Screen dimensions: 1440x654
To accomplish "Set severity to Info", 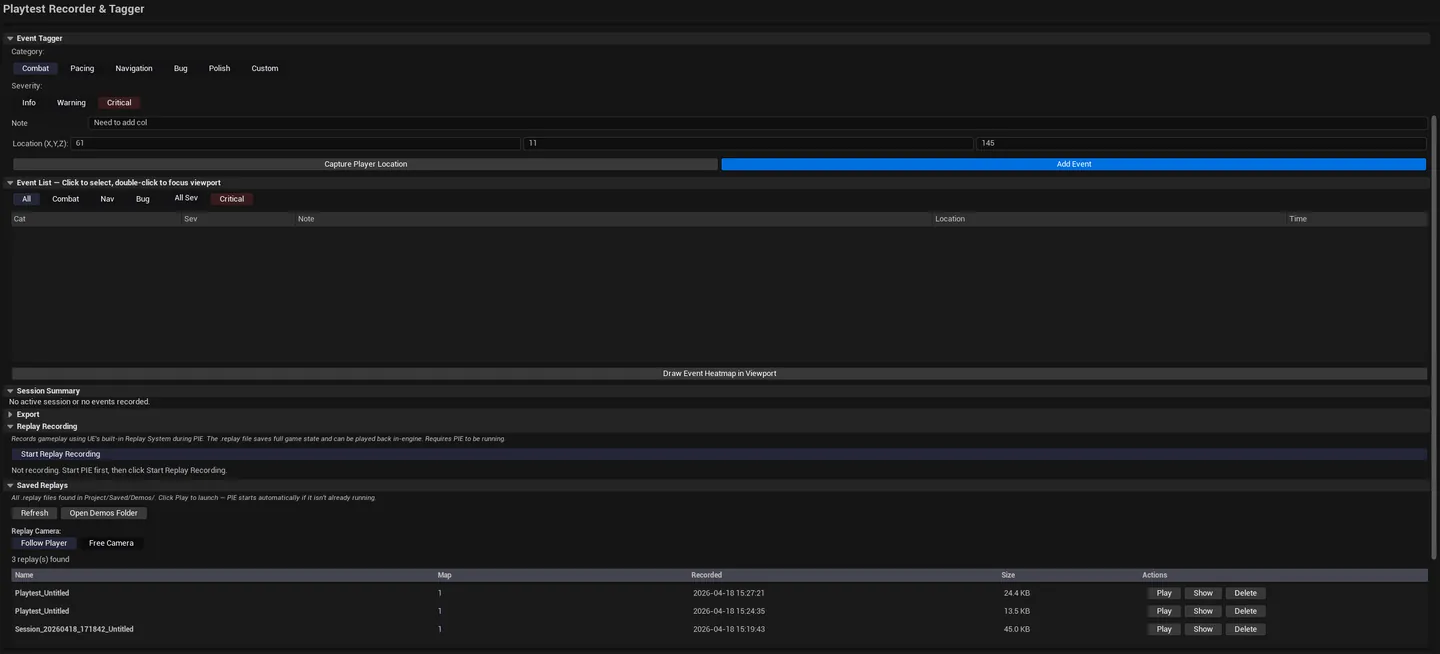I will [x=29, y=102].
